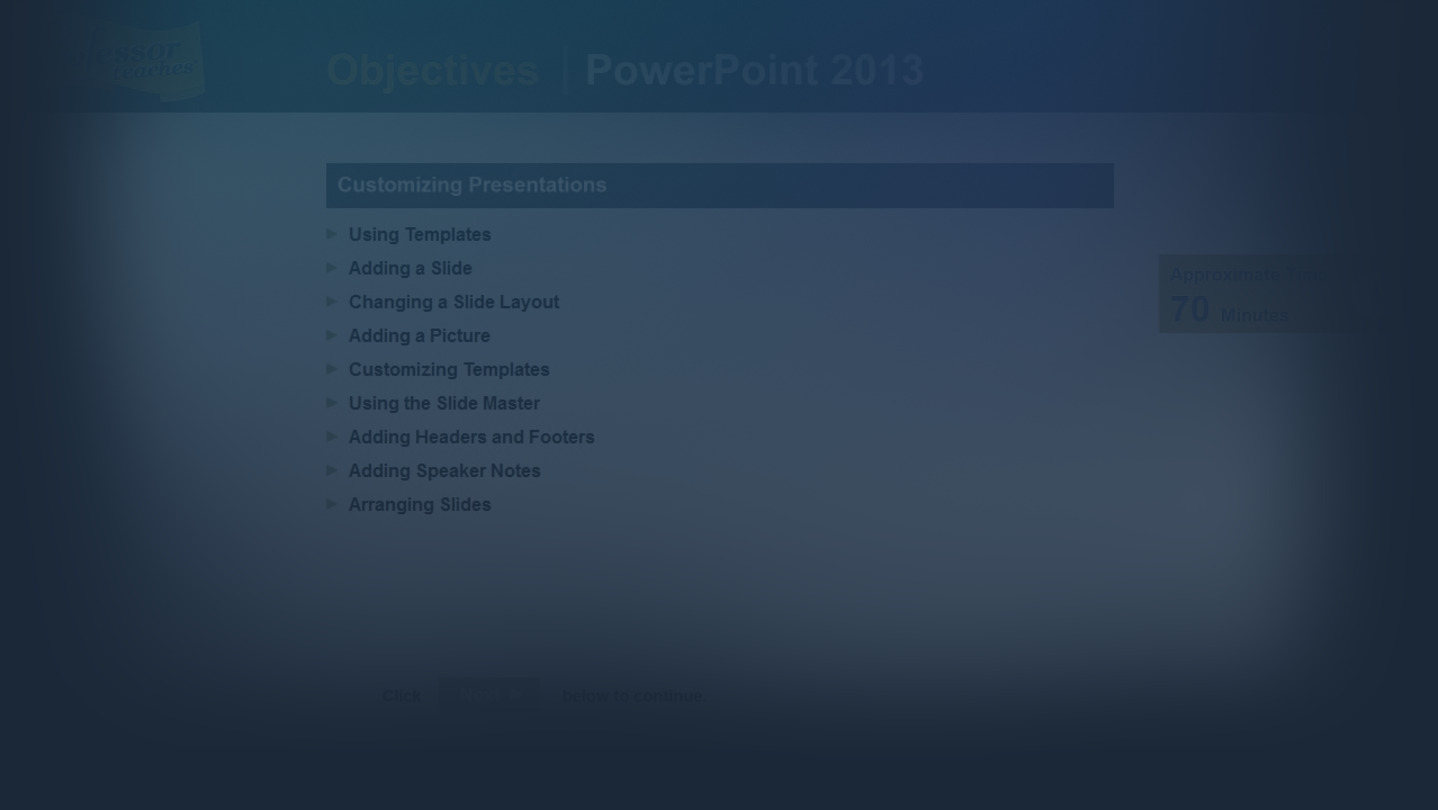Choose the Arranging Slides objective
The width and height of the screenshot is (1438, 810).
click(419, 505)
